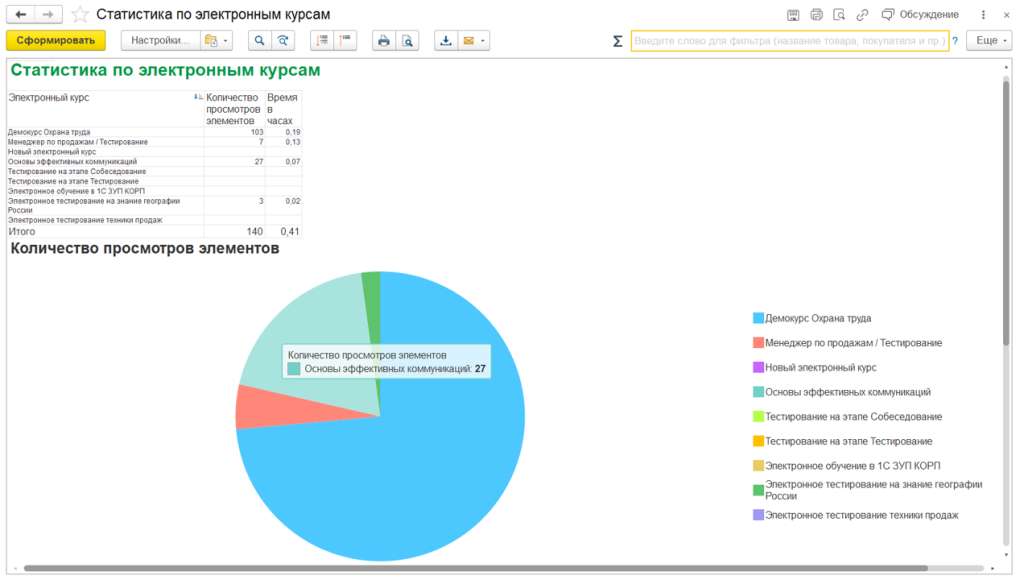The height and width of the screenshot is (580, 1024).
Task: Expand the Еще menu
Action: tap(988, 41)
